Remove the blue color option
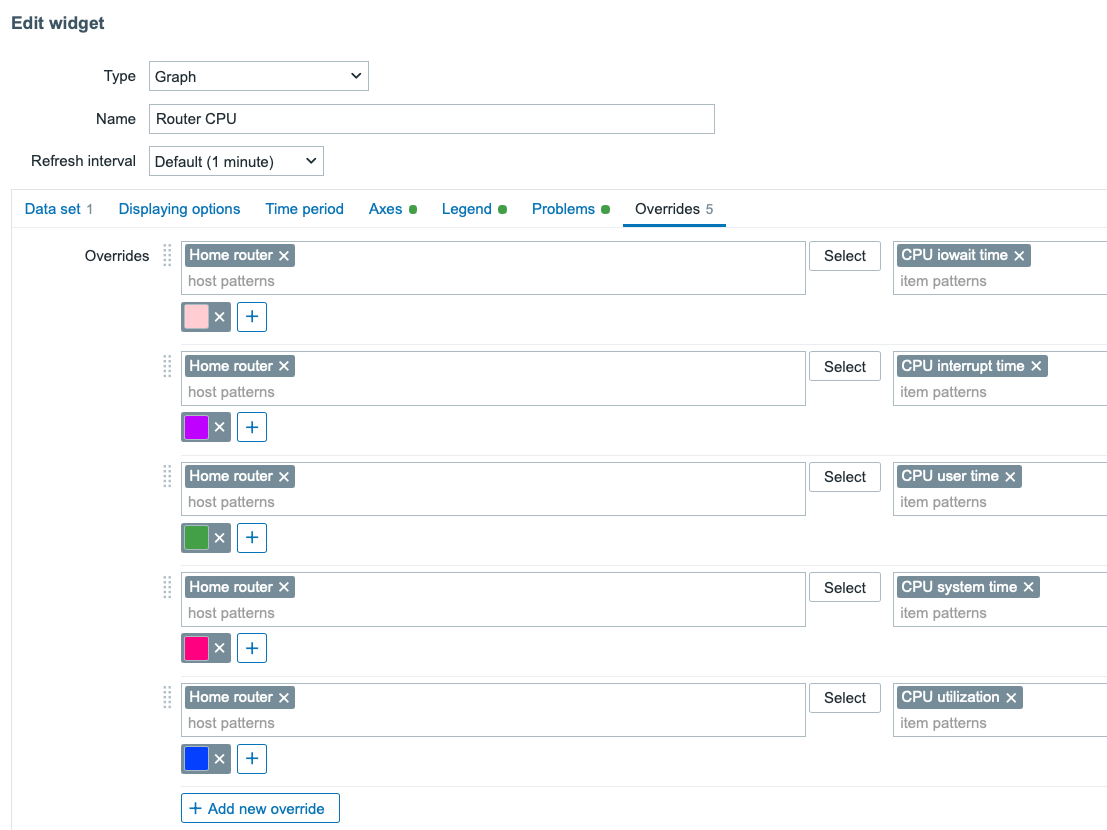 pos(220,759)
